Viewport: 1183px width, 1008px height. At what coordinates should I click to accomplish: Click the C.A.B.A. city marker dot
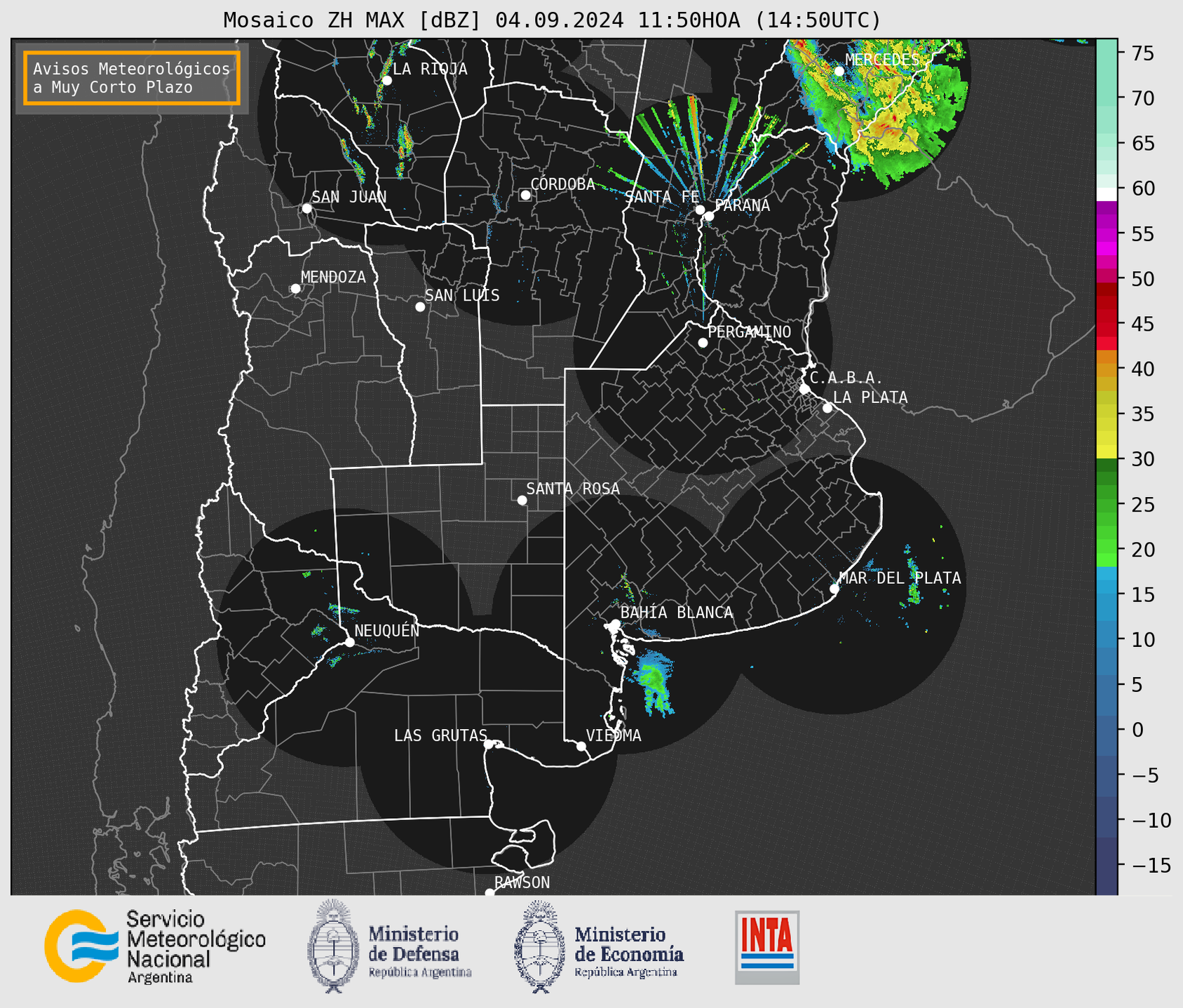[x=804, y=389]
